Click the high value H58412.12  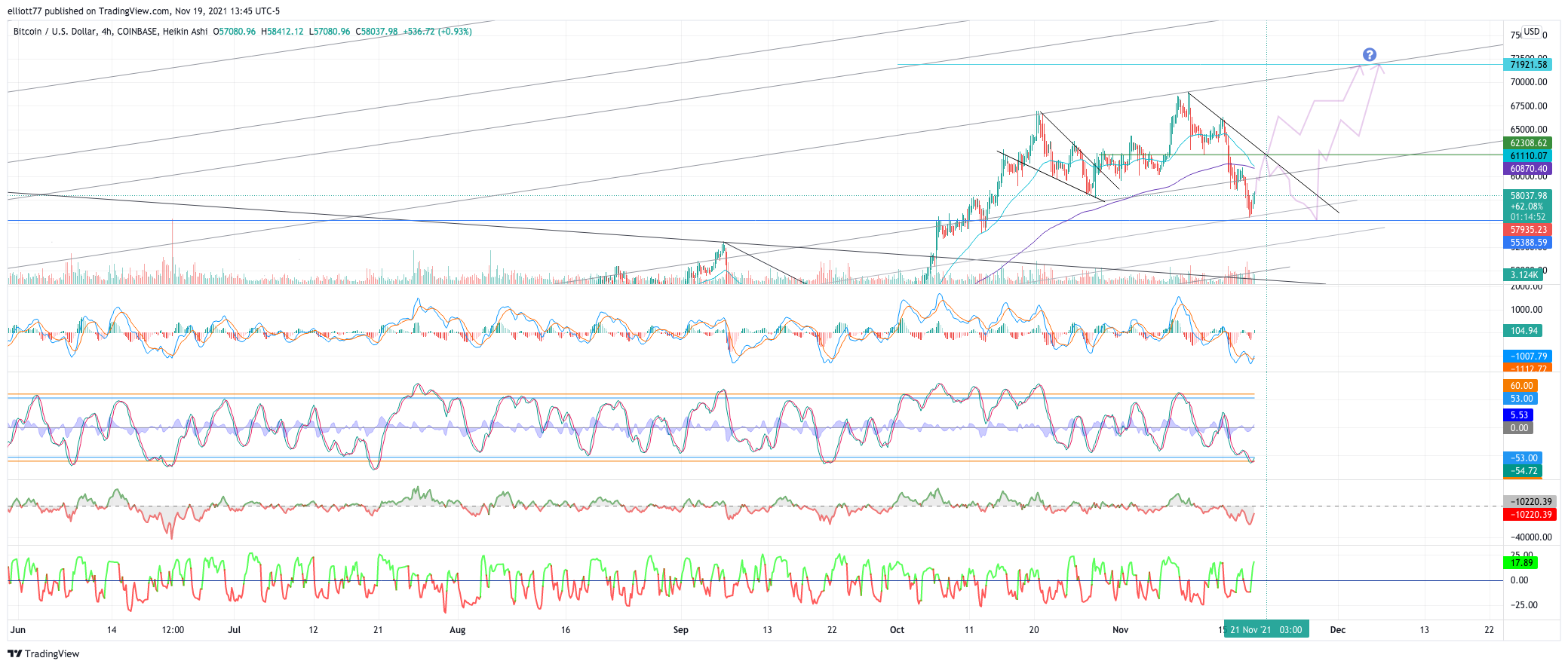[x=282, y=32]
